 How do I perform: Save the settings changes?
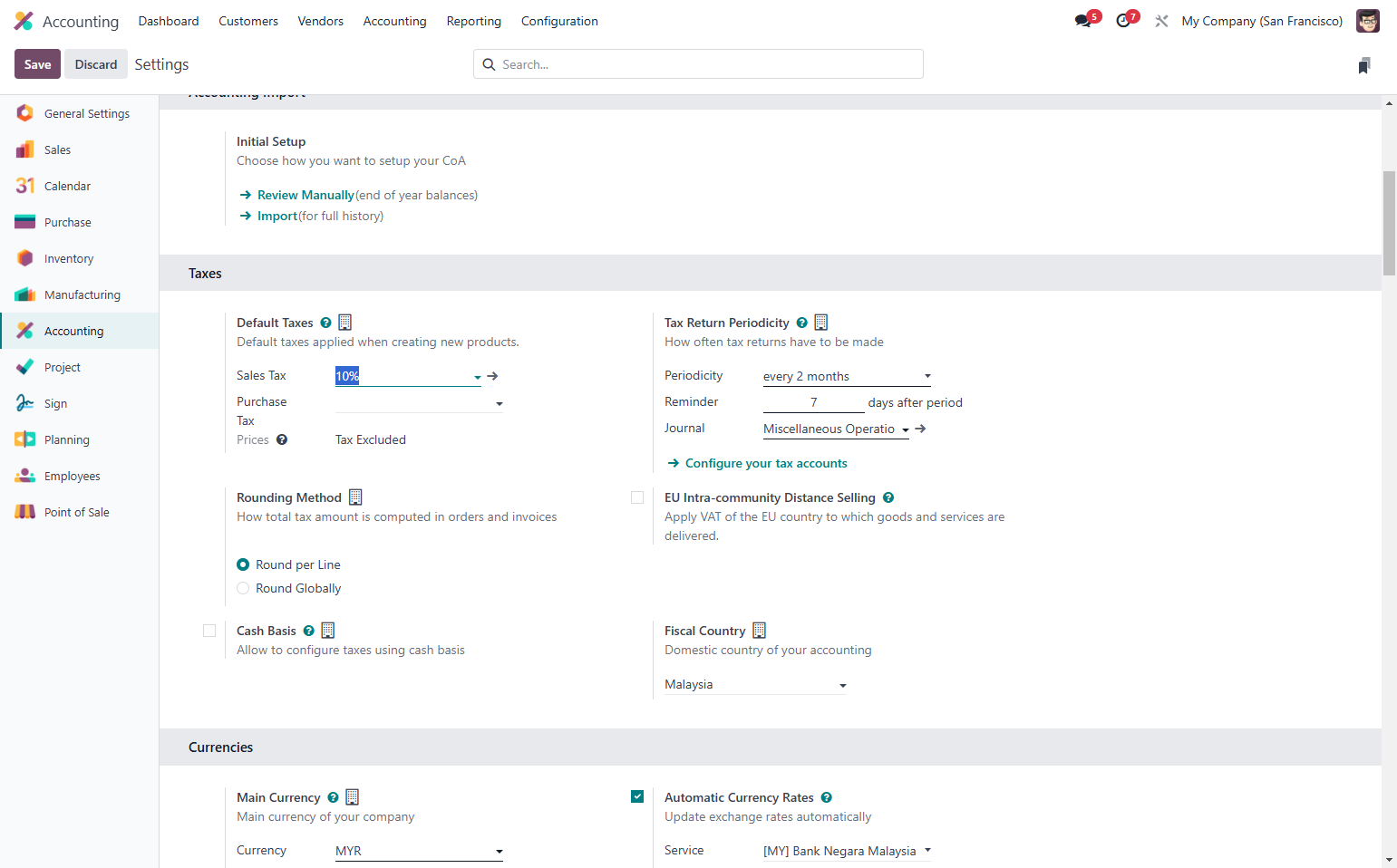click(37, 64)
